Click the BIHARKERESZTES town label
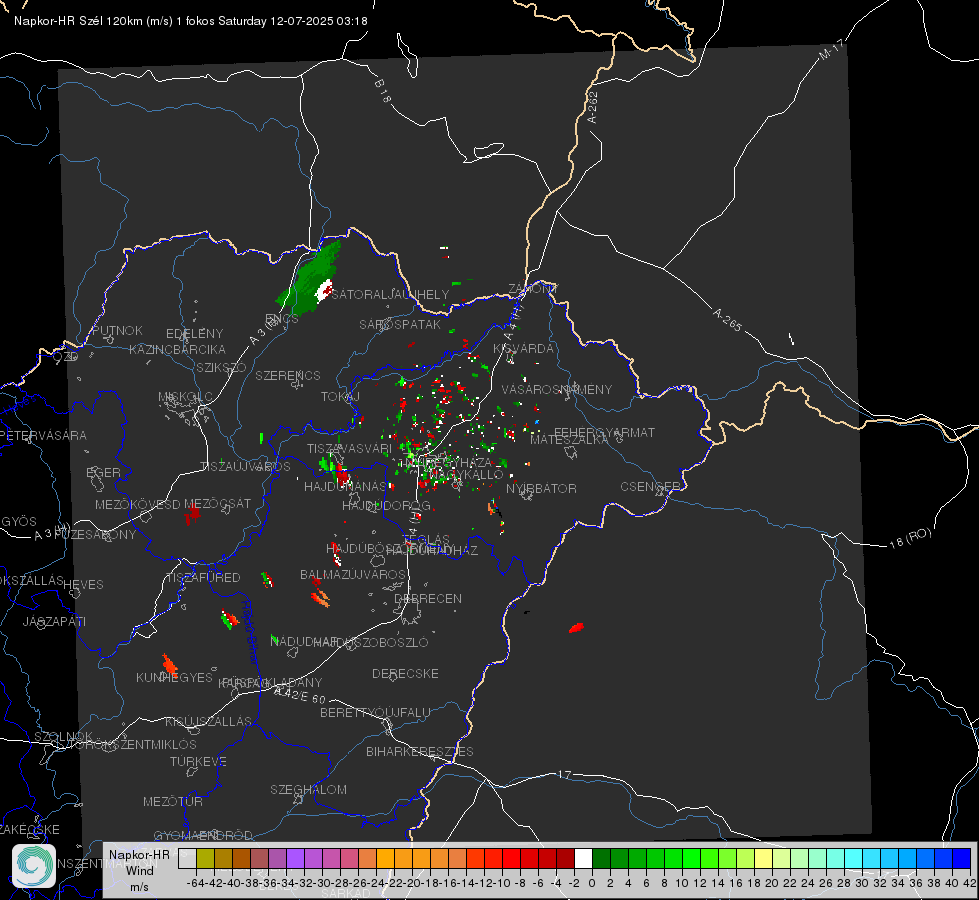 (420, 751)
